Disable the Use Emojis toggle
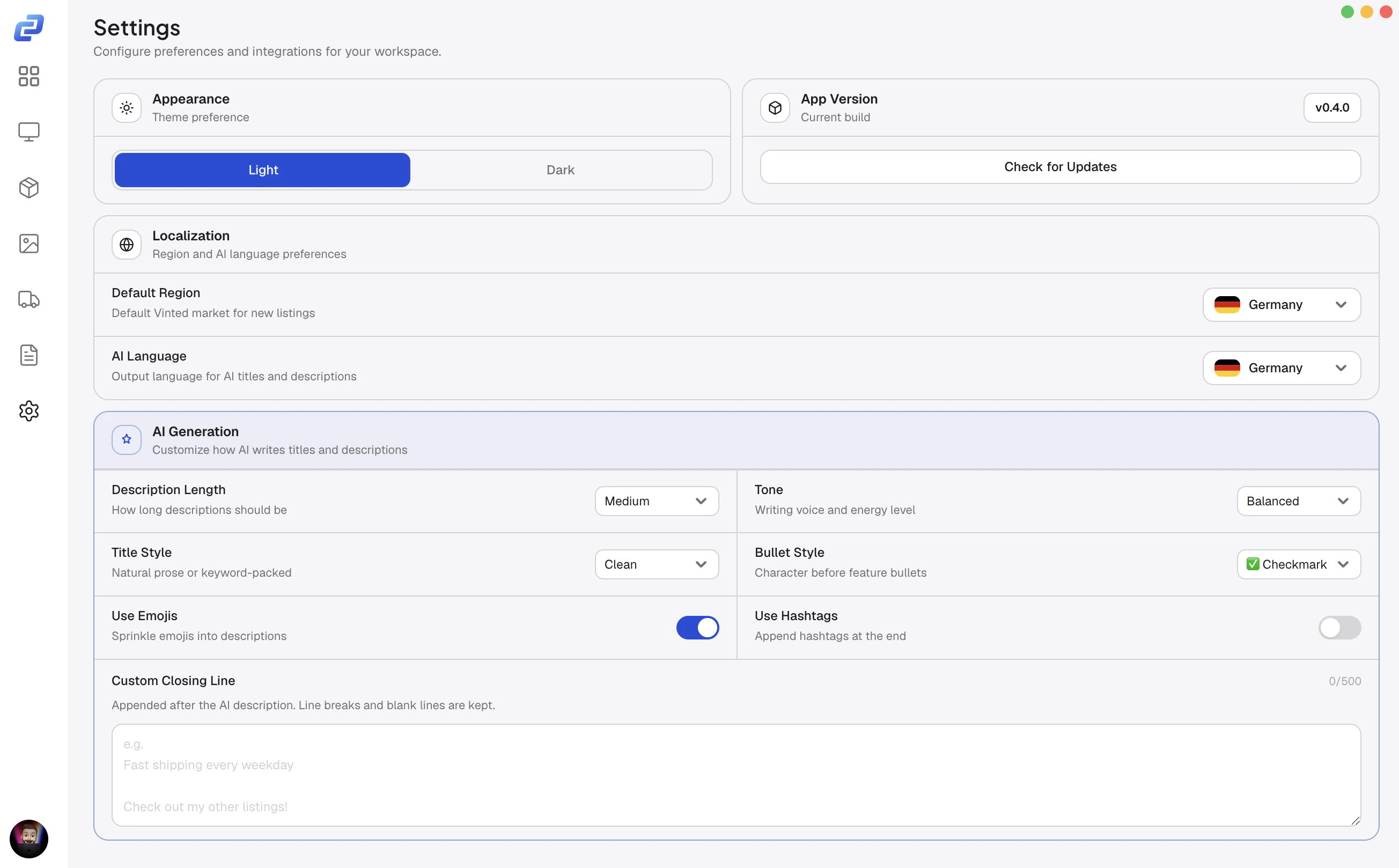This screenshot has height=868, width=1399. (697, 628)
